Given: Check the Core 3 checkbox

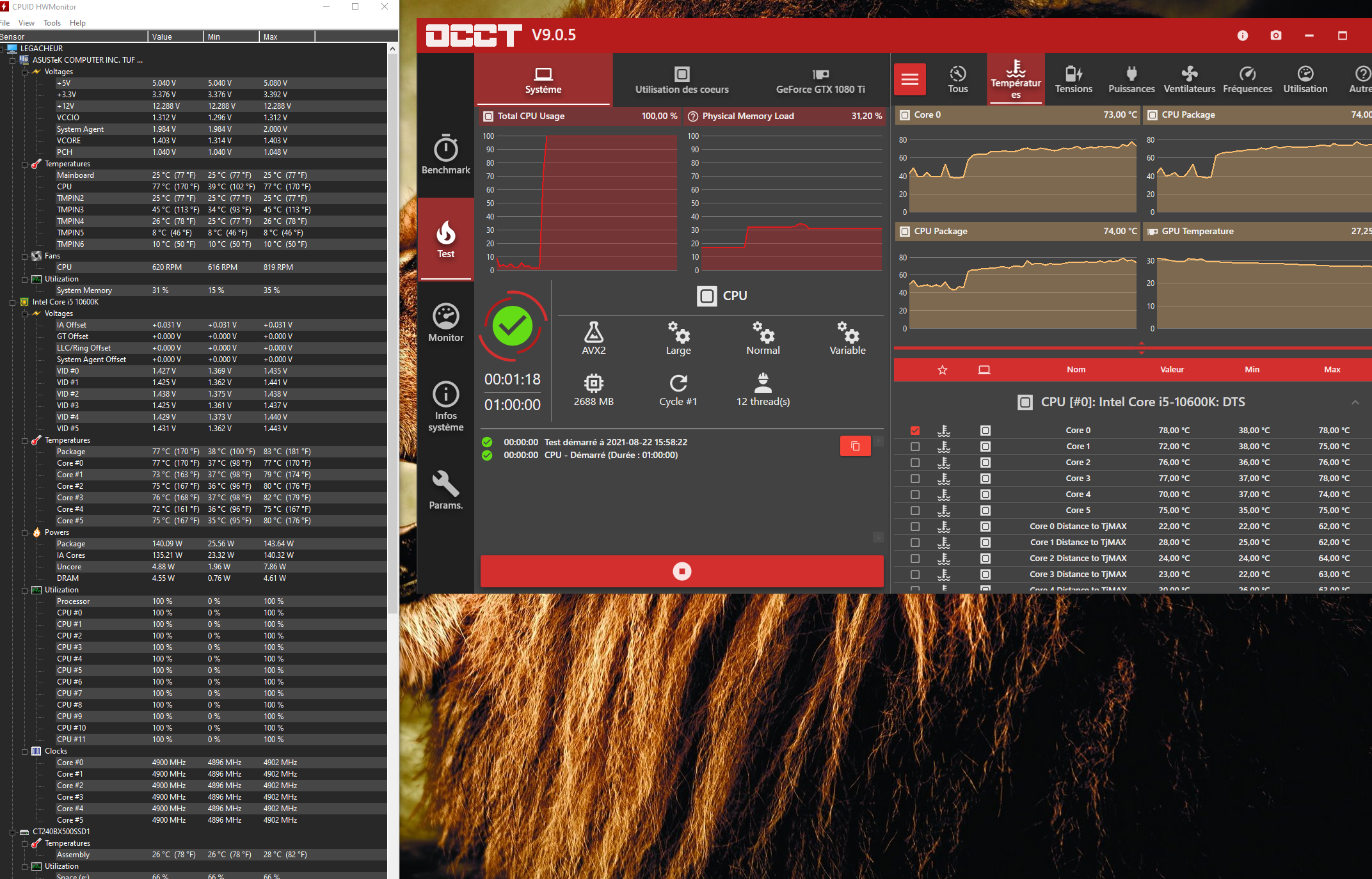Looking at the screenshot, I should click(x=915, y=479).
